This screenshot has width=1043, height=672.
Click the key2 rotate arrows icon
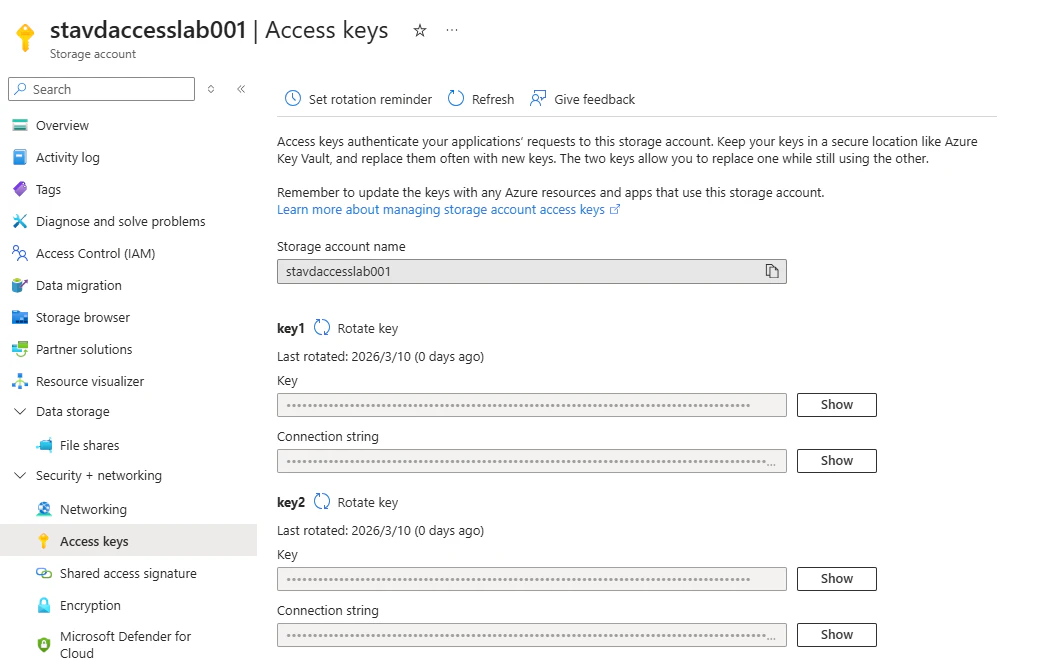(x=322, y=502)
